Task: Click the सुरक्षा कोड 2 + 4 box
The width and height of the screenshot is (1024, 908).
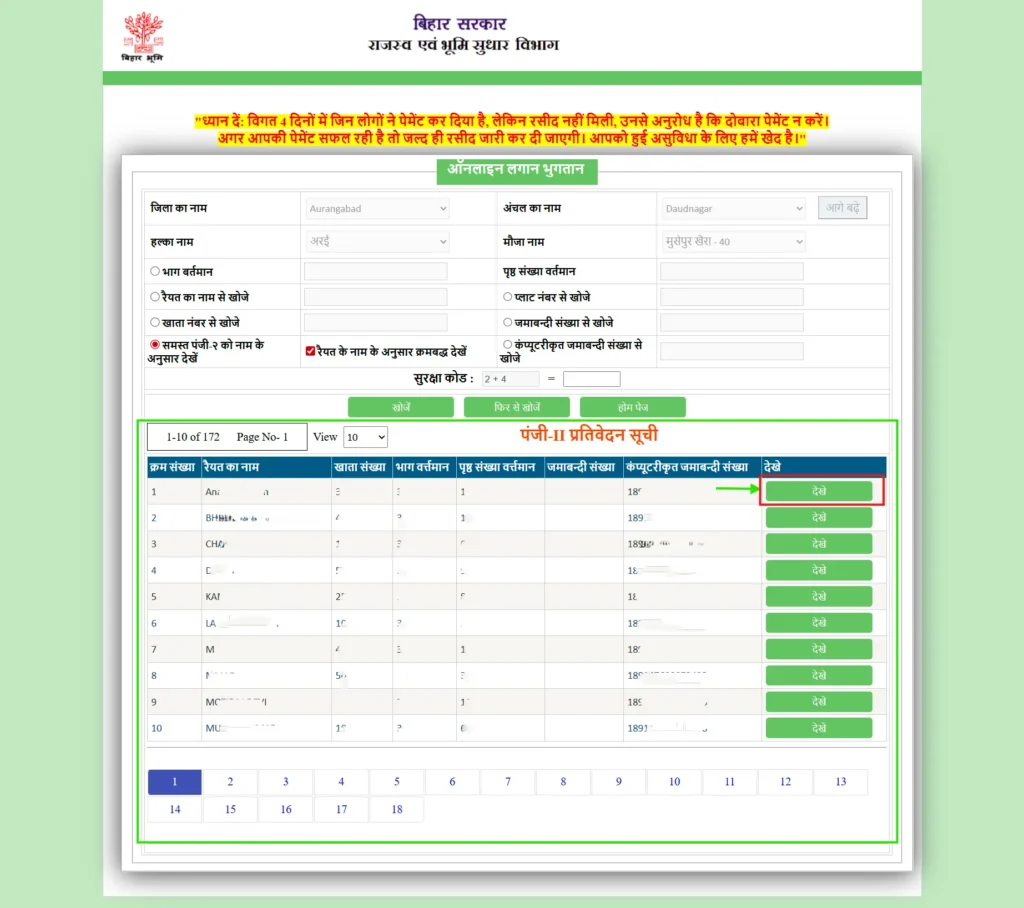Action: pos(510,379)
